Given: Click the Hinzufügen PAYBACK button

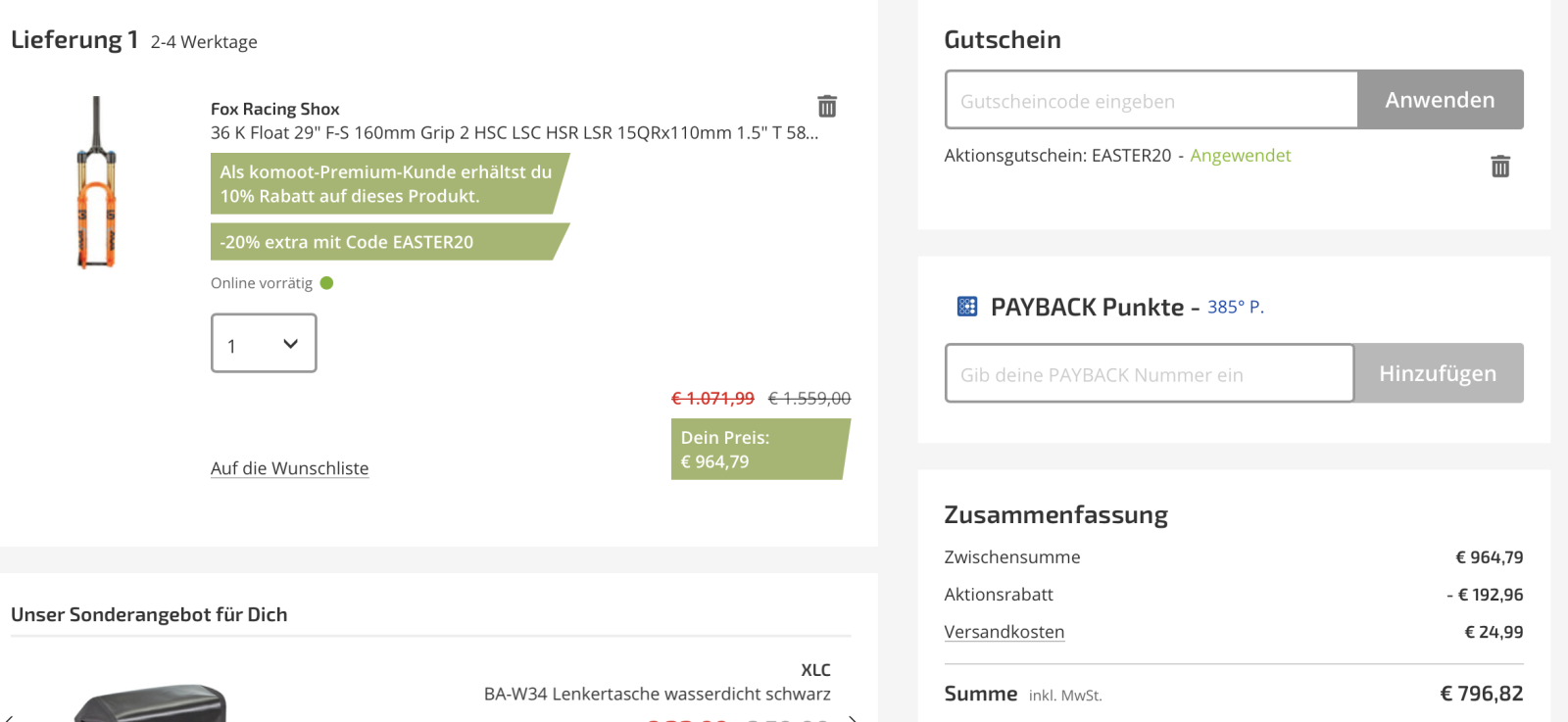Looking at the screenshot, I should 1439,373.
